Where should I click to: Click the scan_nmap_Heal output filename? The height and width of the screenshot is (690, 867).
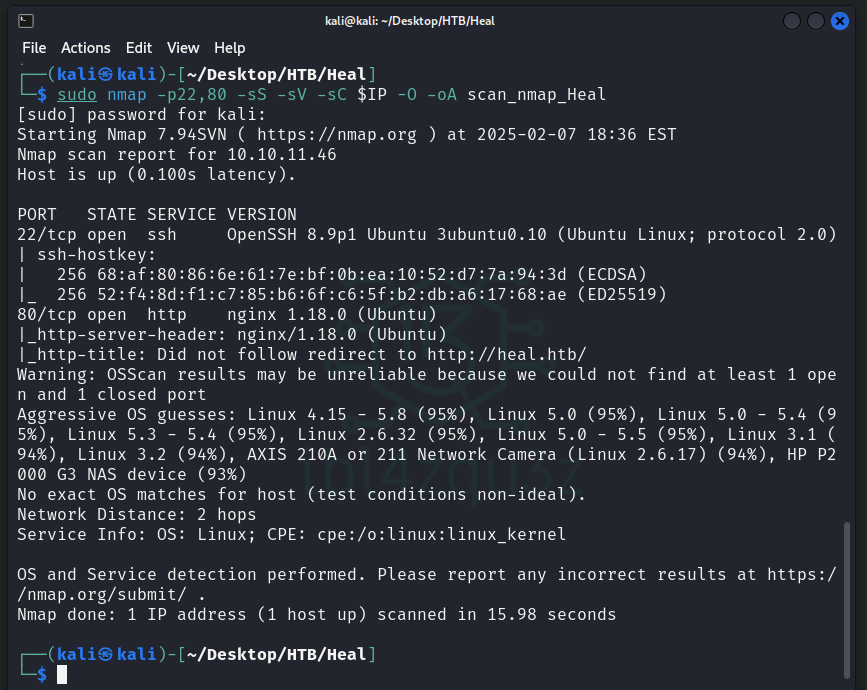[x=537, y=95]
